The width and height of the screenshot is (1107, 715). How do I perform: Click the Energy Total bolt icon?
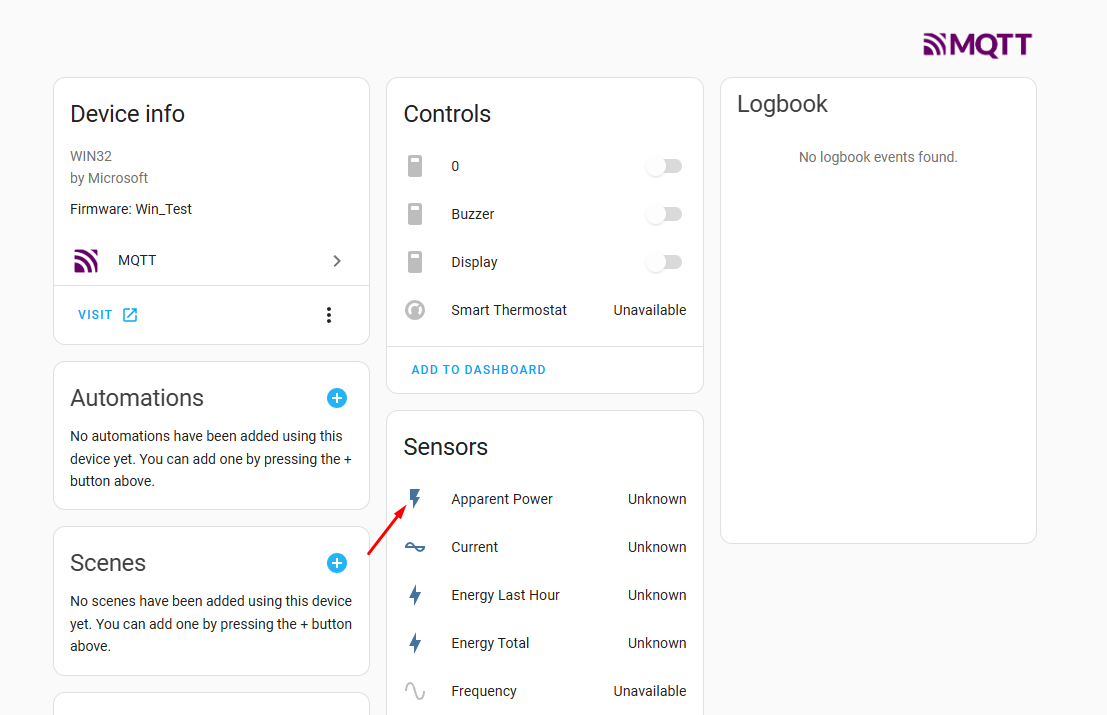point(415,642)
